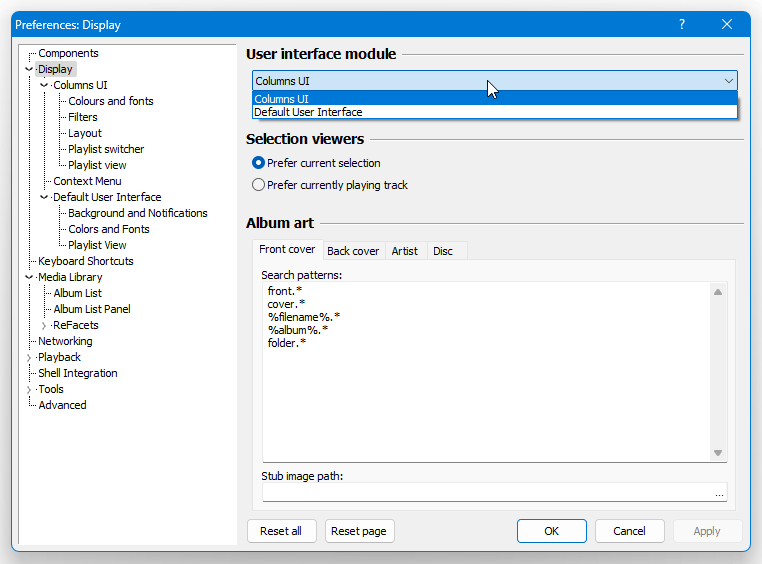762x564 pixels.
Task: Collapse the Columns UI tree node
Action: (x=44, y=85)
